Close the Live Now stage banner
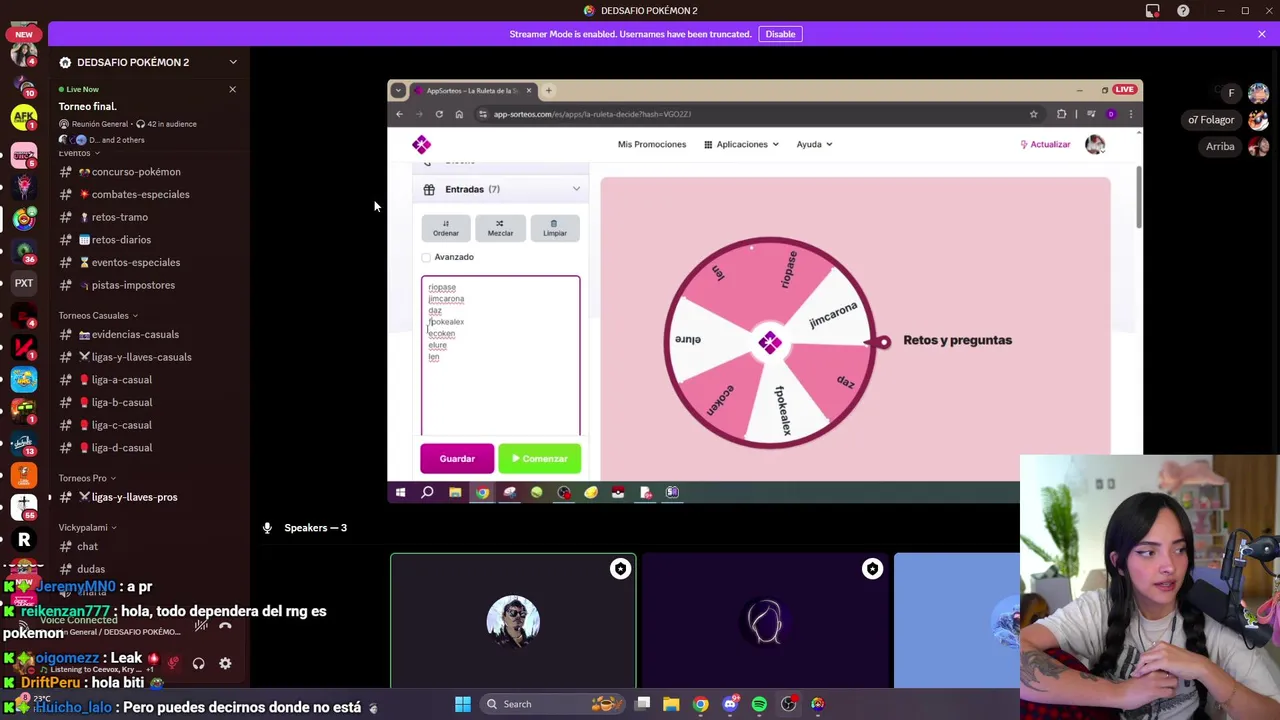The width and height of the screenshot is (1280, 720). pos(232,89)
